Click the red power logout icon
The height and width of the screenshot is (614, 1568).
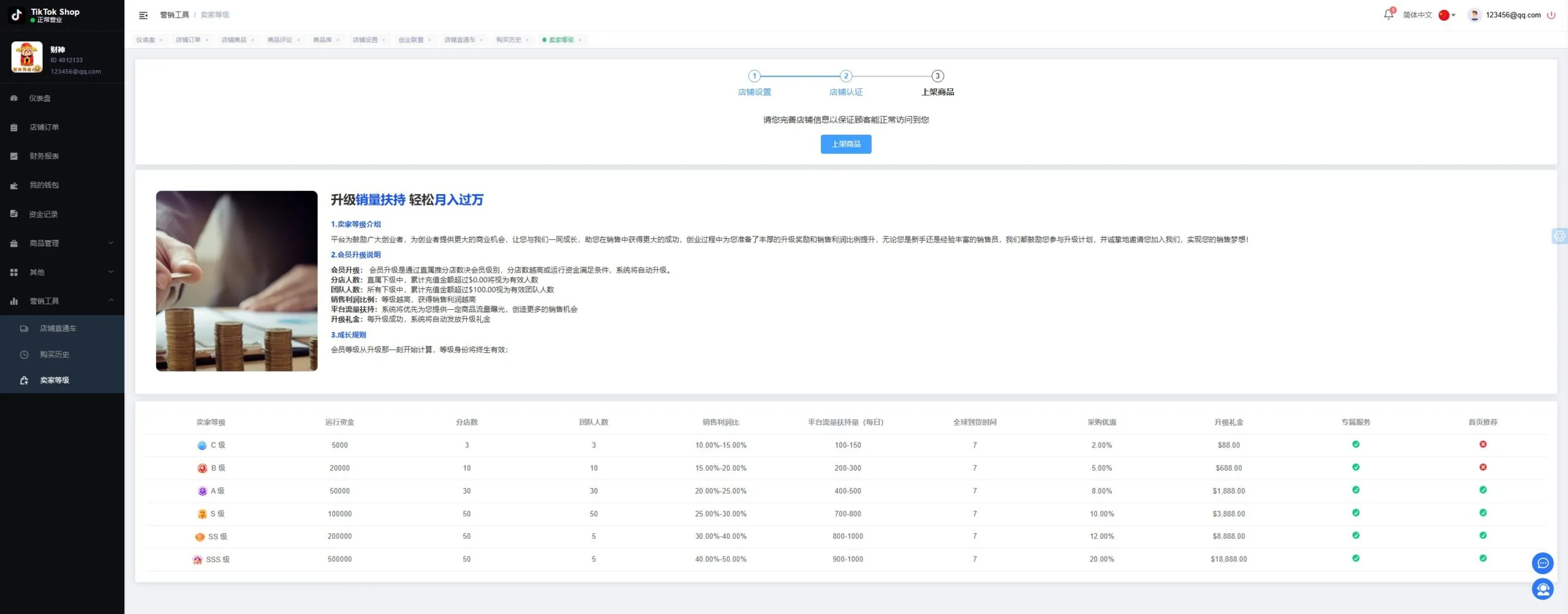[1551, 15]
